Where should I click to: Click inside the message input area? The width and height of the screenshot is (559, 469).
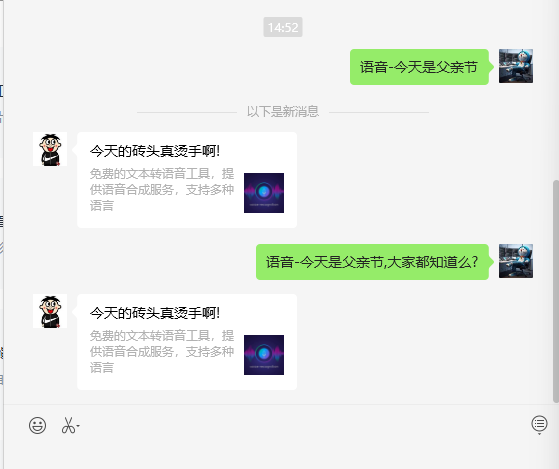tap(280, 454)
